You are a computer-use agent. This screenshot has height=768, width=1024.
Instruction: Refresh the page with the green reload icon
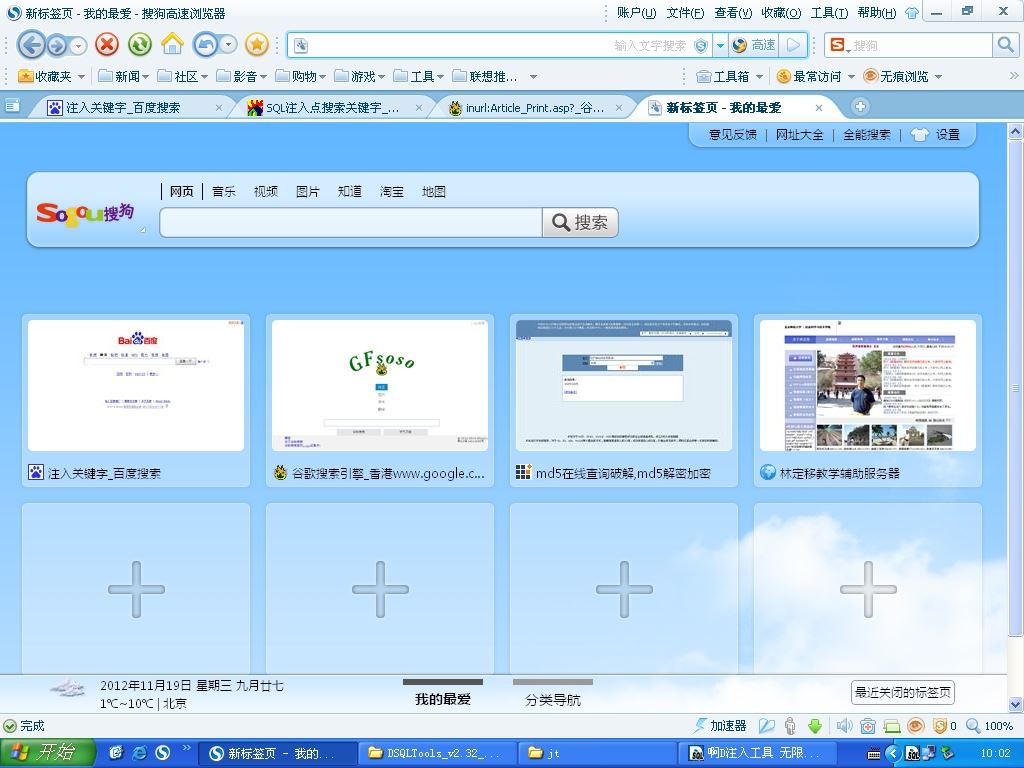click(140, 44)
